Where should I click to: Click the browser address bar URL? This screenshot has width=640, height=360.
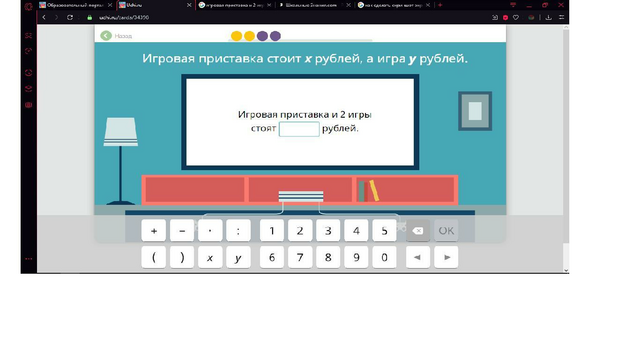point(124,18)
